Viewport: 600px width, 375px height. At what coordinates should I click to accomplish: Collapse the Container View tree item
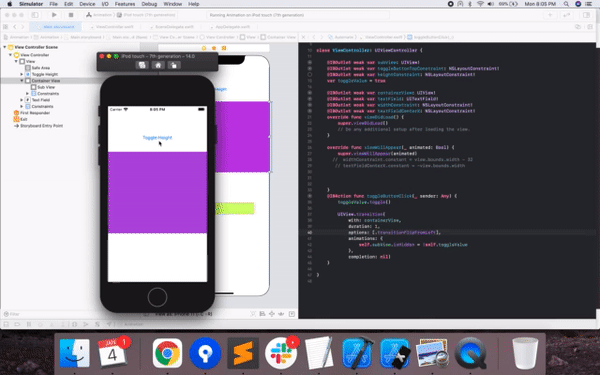pyautogui.click(x=22, y=81)
